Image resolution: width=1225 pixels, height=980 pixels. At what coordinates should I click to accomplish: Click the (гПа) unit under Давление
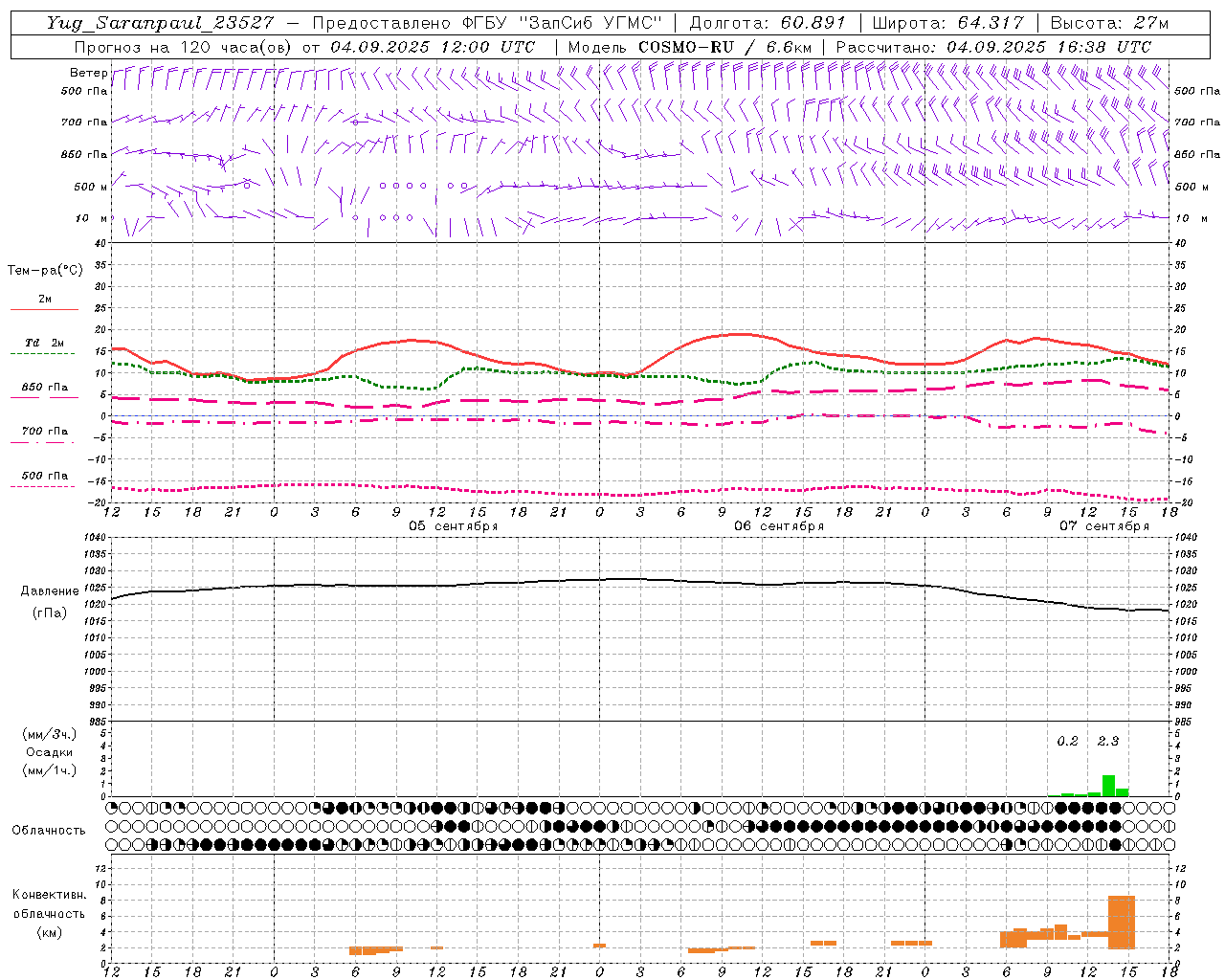click(50, 613)
